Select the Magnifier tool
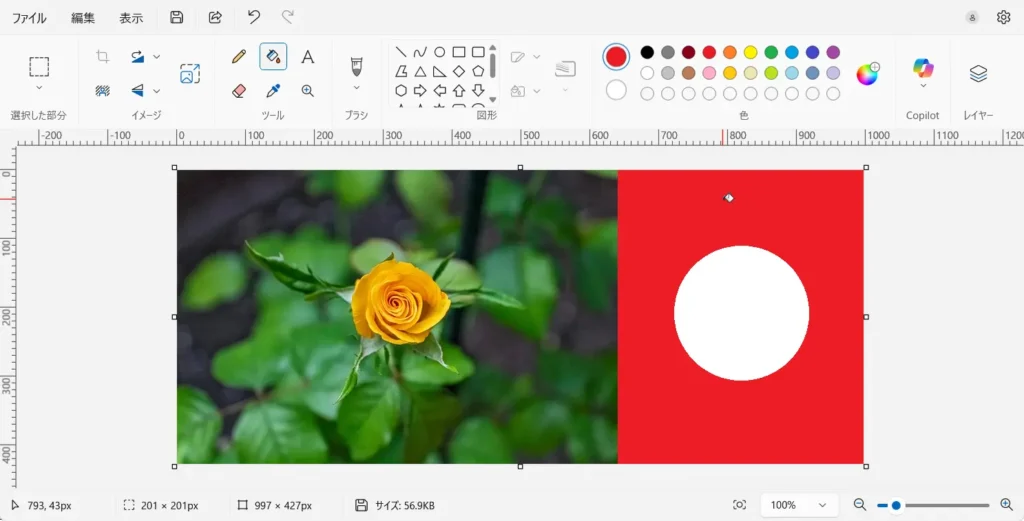Viewport: 1024px width, 521px height. tap(308, 91)
